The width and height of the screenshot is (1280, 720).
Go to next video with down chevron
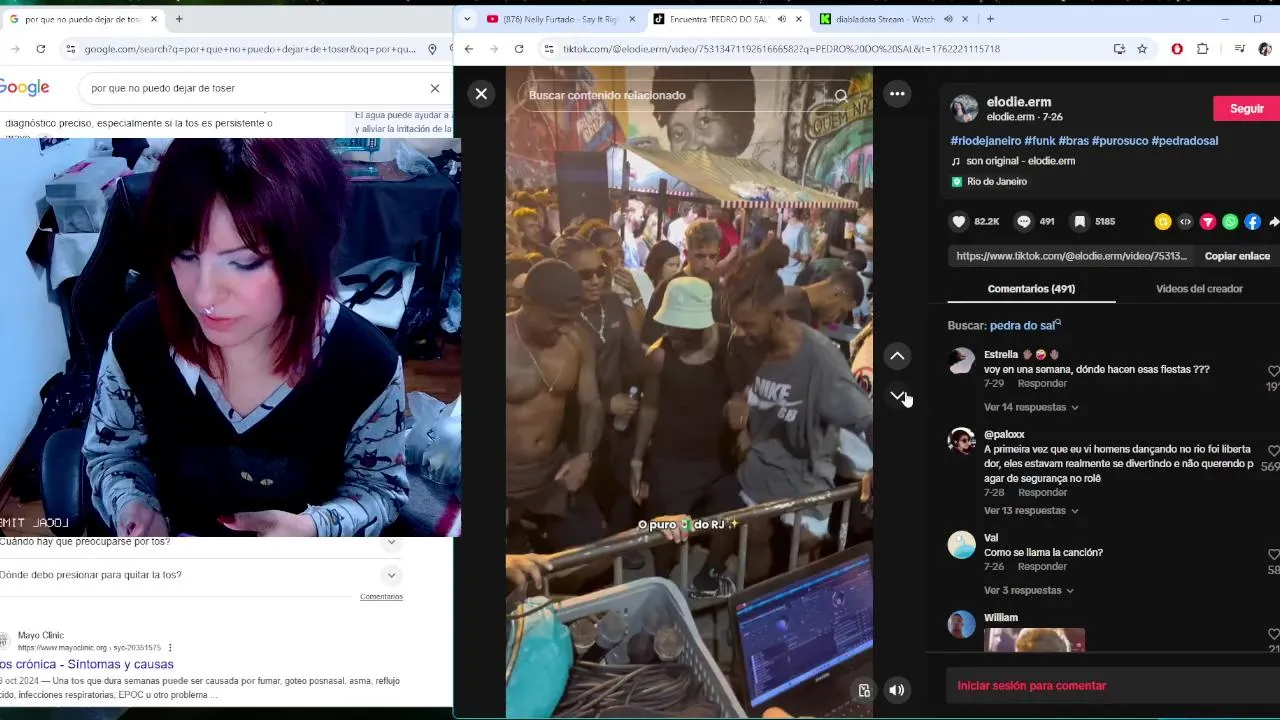click(x=897, y=396)
